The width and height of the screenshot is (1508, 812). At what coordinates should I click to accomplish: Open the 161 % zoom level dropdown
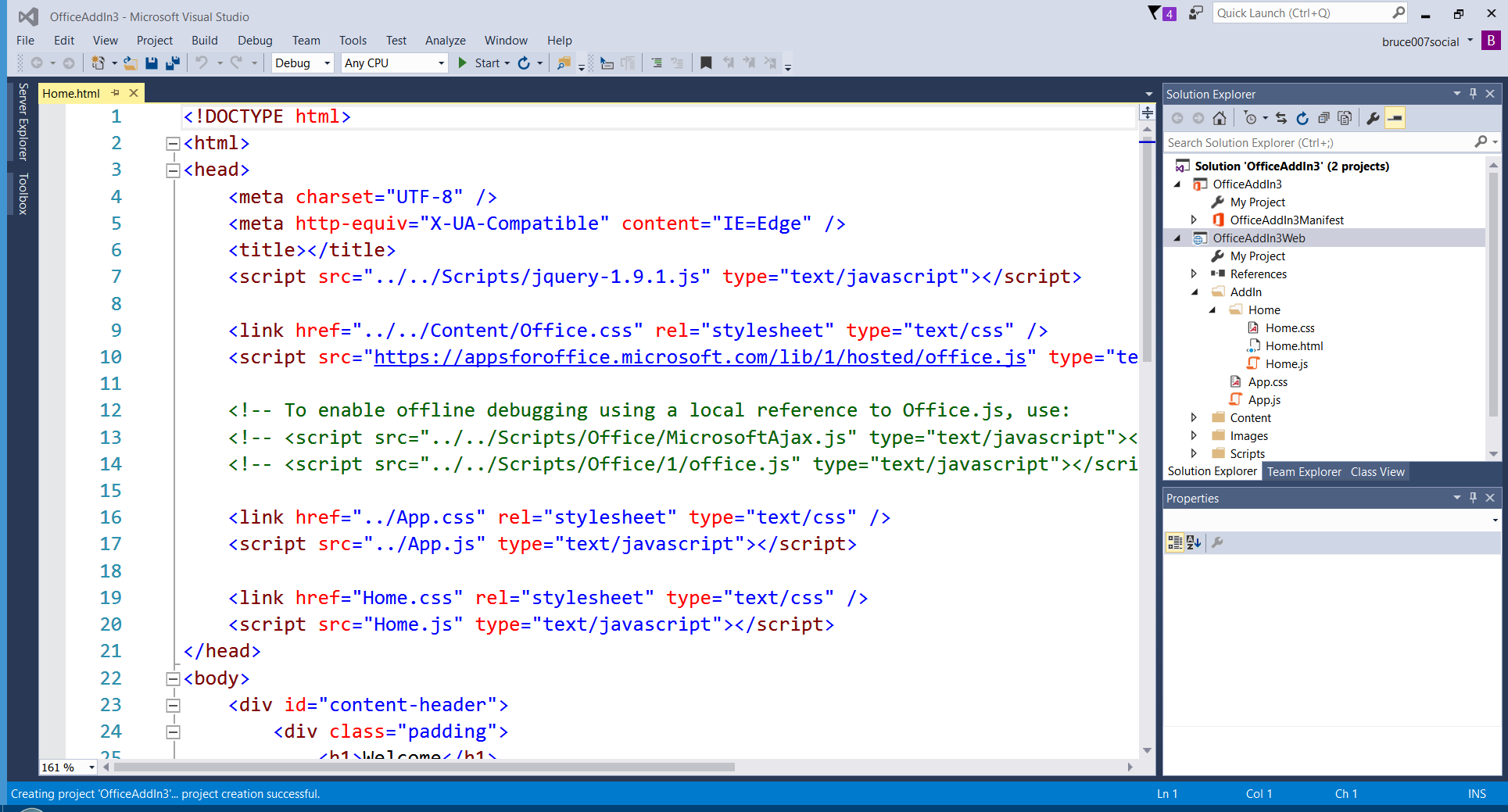(x=91, y=767)
